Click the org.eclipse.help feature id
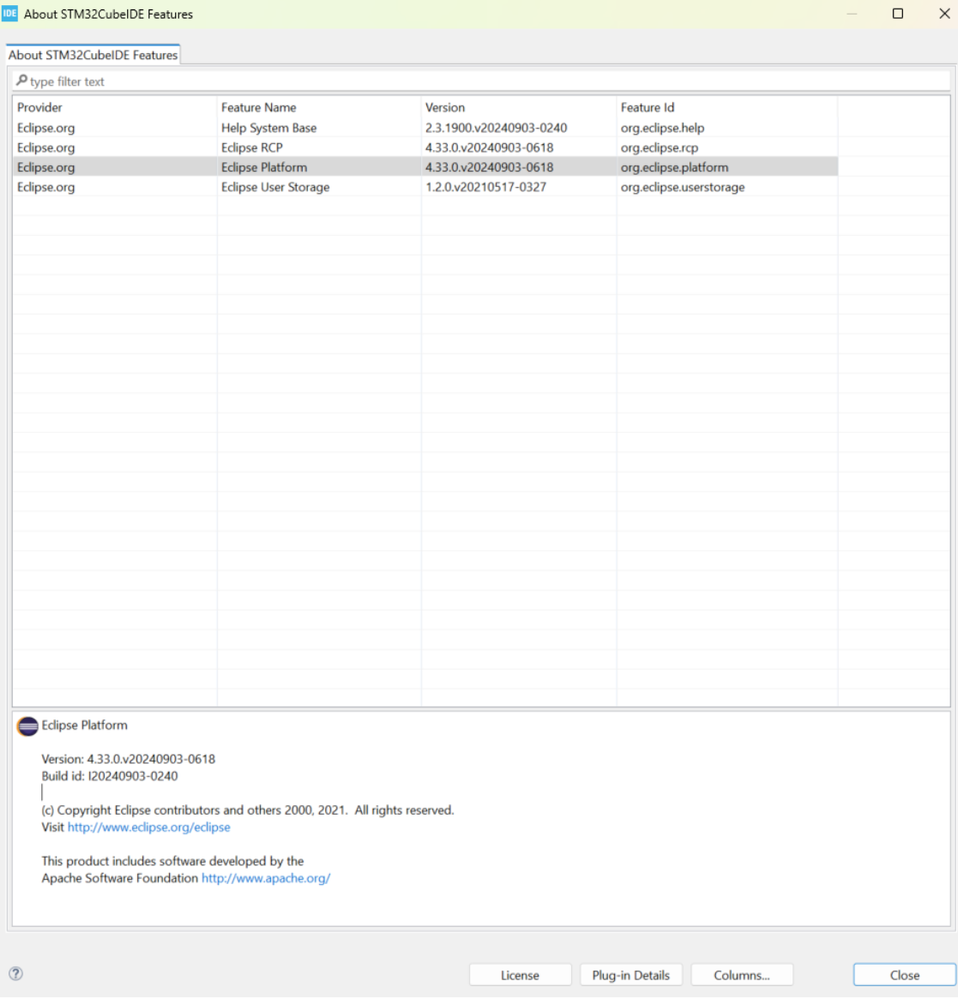The image size is (958, 999). [662, 127]
